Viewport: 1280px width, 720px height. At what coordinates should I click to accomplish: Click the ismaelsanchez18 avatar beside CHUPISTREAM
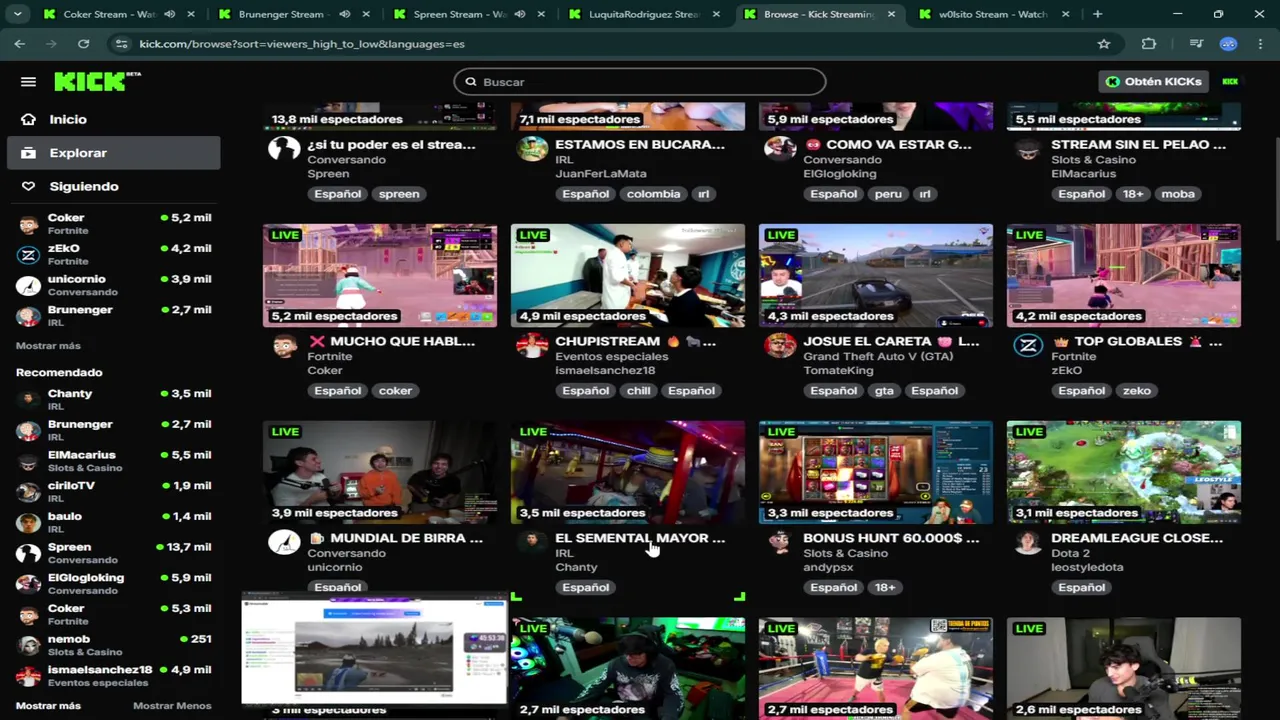(532, 347)
